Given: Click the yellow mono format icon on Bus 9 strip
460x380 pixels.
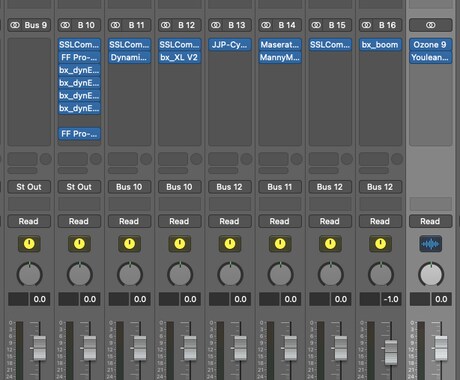Looking at the screenshot, I should click(29, 244).
